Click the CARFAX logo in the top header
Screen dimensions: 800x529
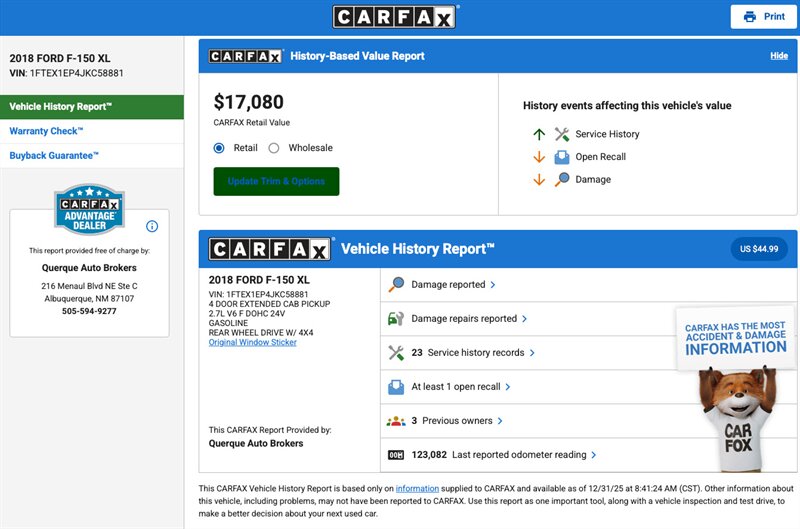(395, 17)
